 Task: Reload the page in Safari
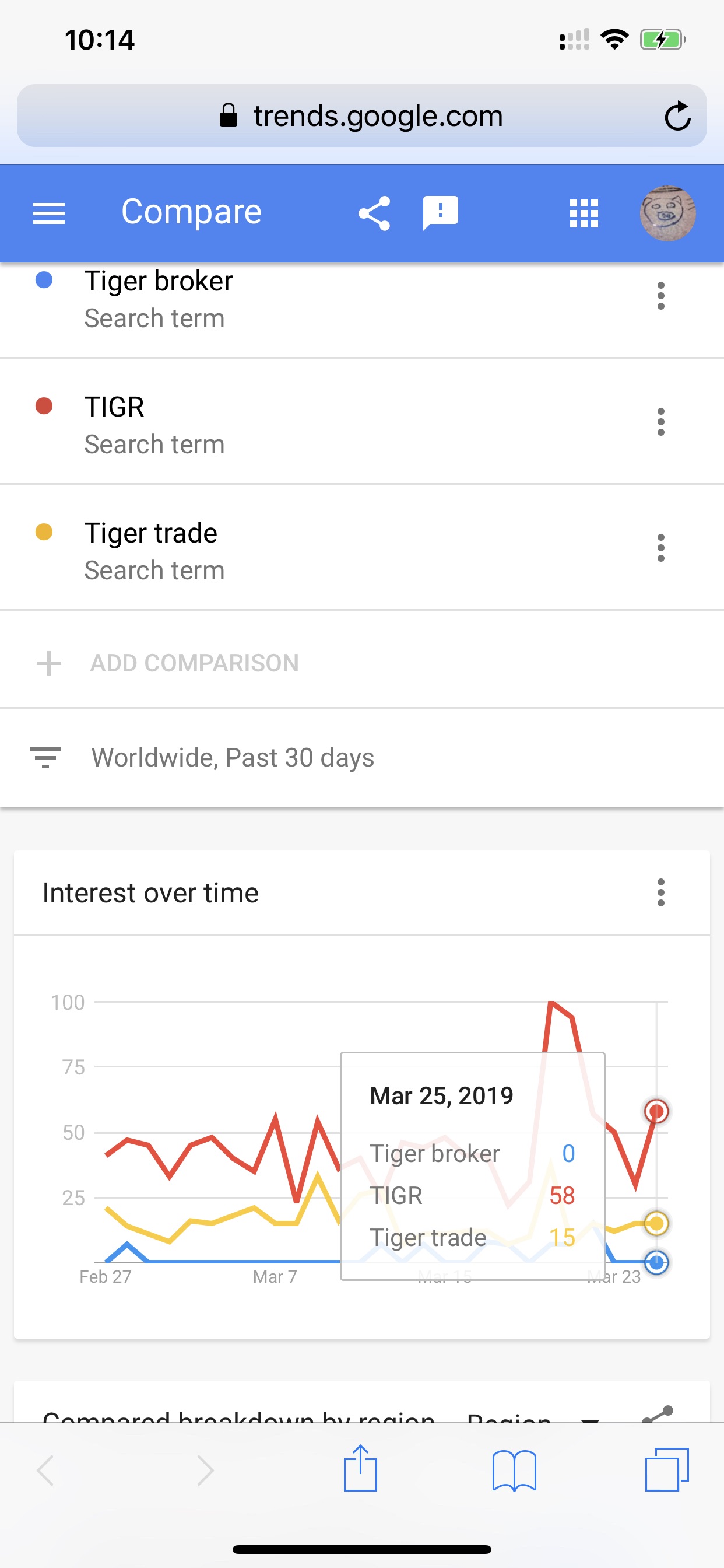[677, 116]
